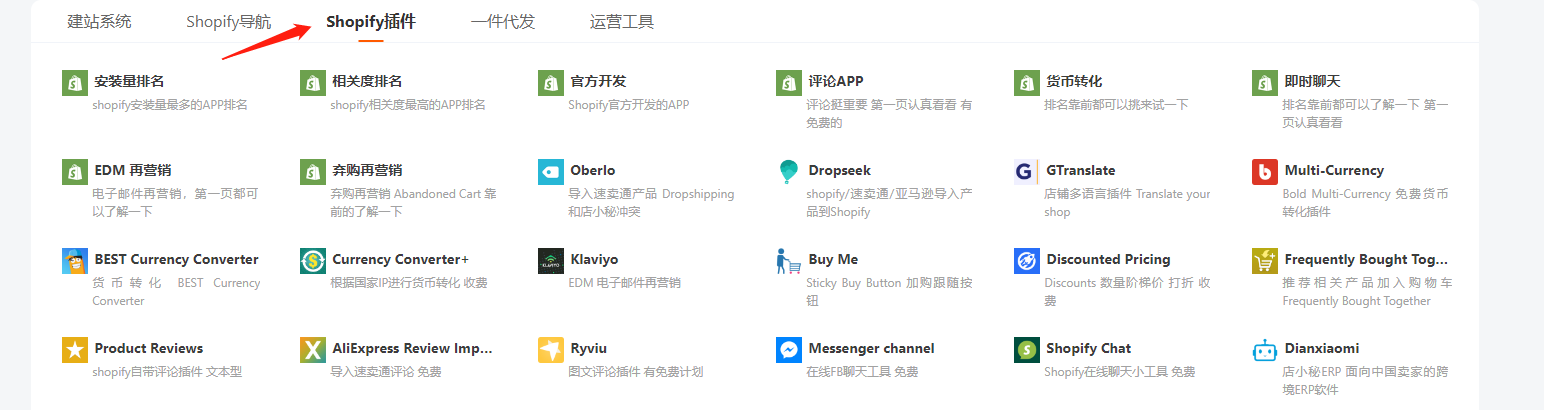1544x410 pixels.
Task: Select the 一件代发 tab
Action: point(503,21)
